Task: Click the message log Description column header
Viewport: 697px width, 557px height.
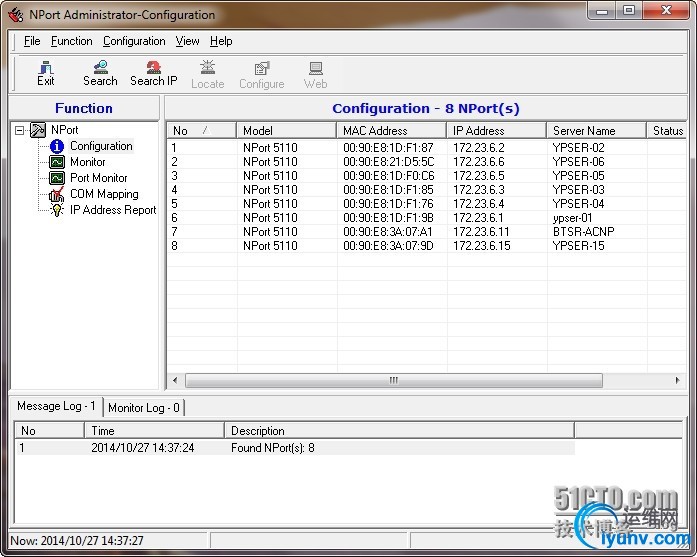Action: (400, 431)
